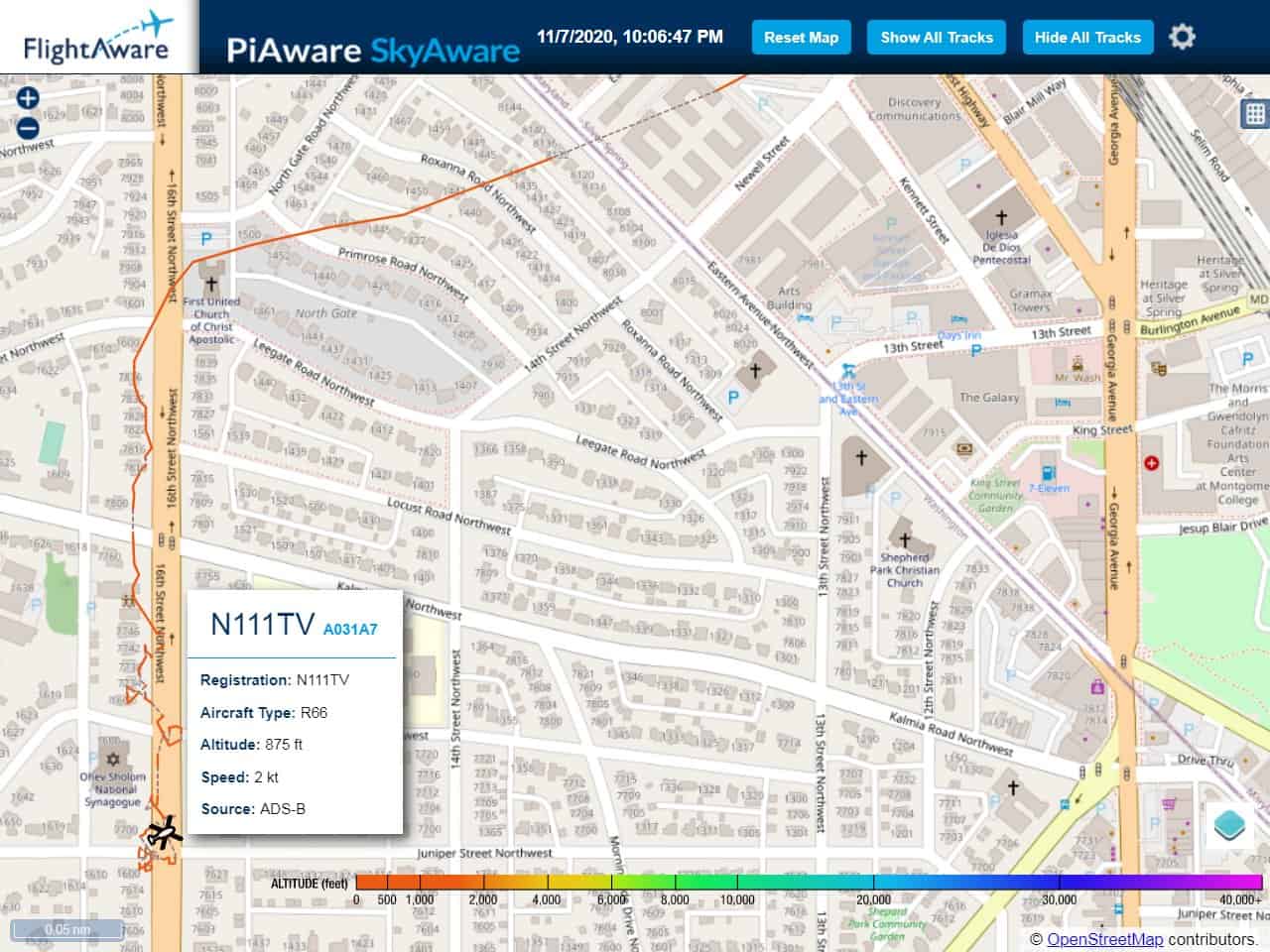This screenshot has height=952, width=1270.
Task: Click the zoom out minus button
Action: click(x=28, y=128)
